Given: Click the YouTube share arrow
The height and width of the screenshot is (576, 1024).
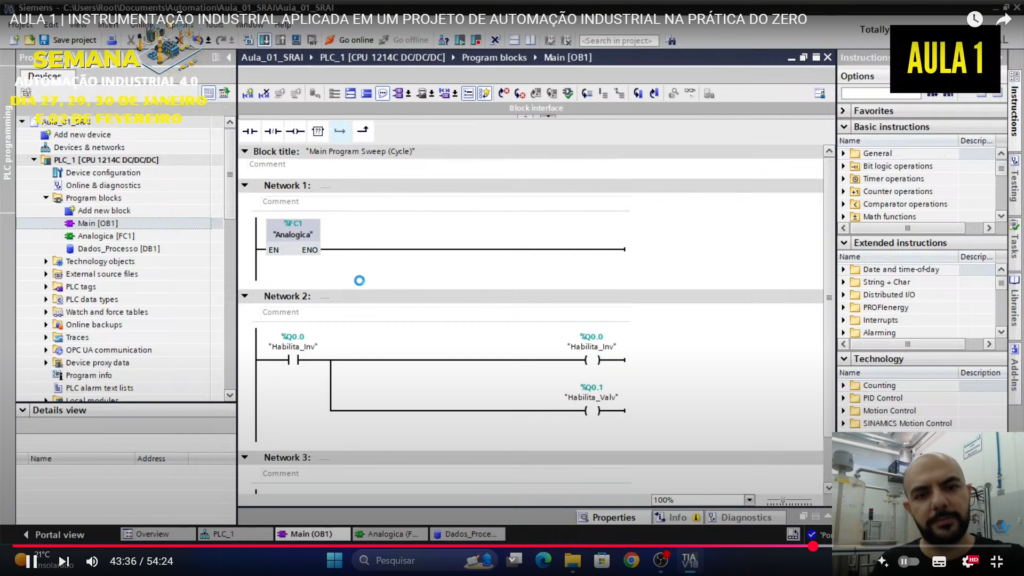Looking at the screenshot, I should click(1004, 20).
